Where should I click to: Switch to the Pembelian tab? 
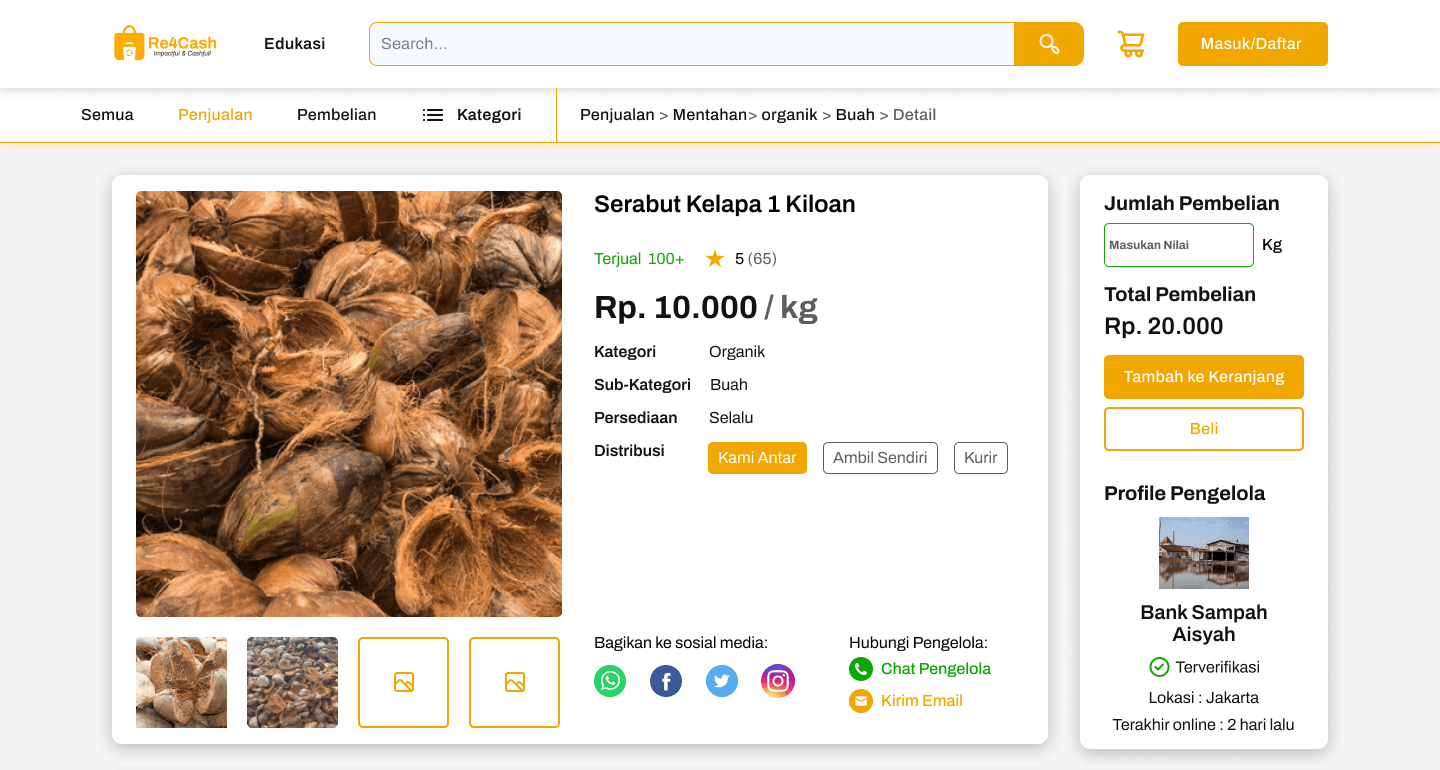pyautogui.click(x=336, y=114)
